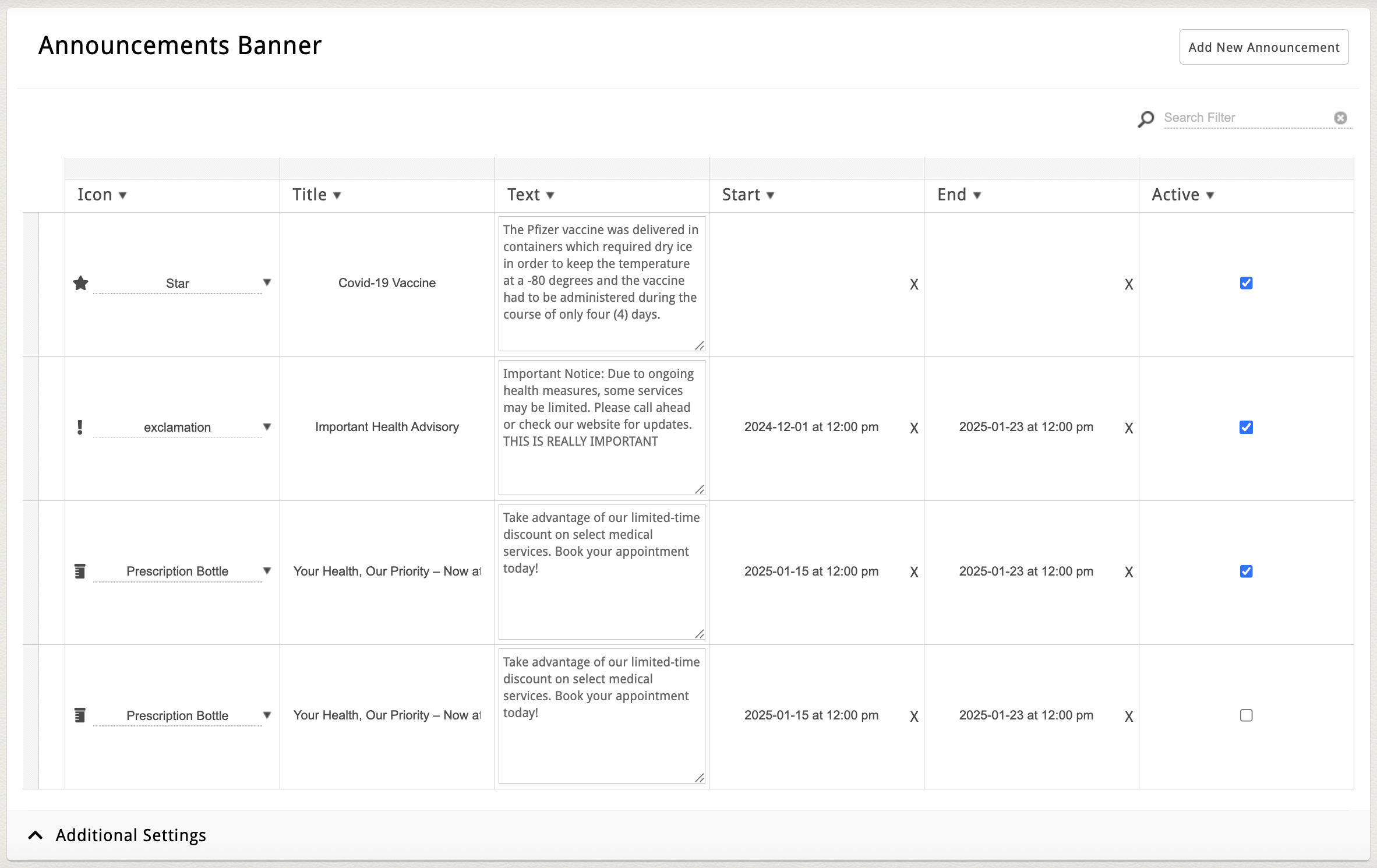
Task: Clear start date of third announcement row
Action: click(914, 572)
